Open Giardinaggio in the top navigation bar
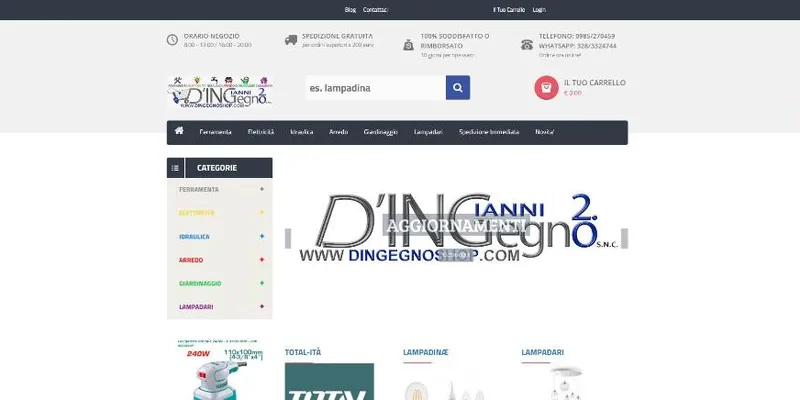Image resolution: width=800 pixels, height=400 pixels. pos(381,132)
